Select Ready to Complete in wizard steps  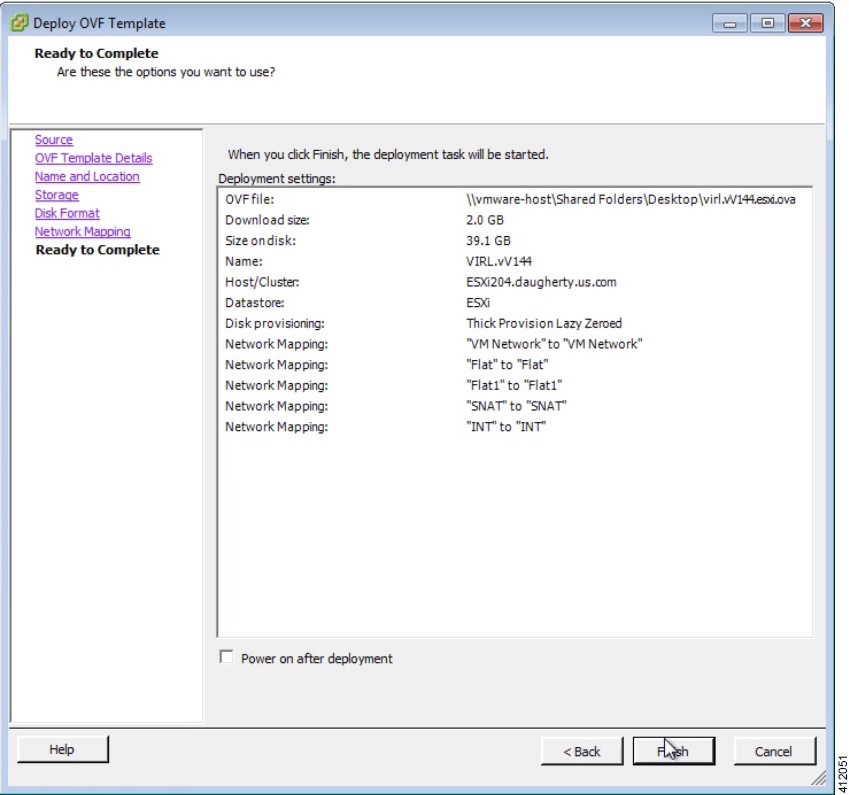tap(97, 250)
